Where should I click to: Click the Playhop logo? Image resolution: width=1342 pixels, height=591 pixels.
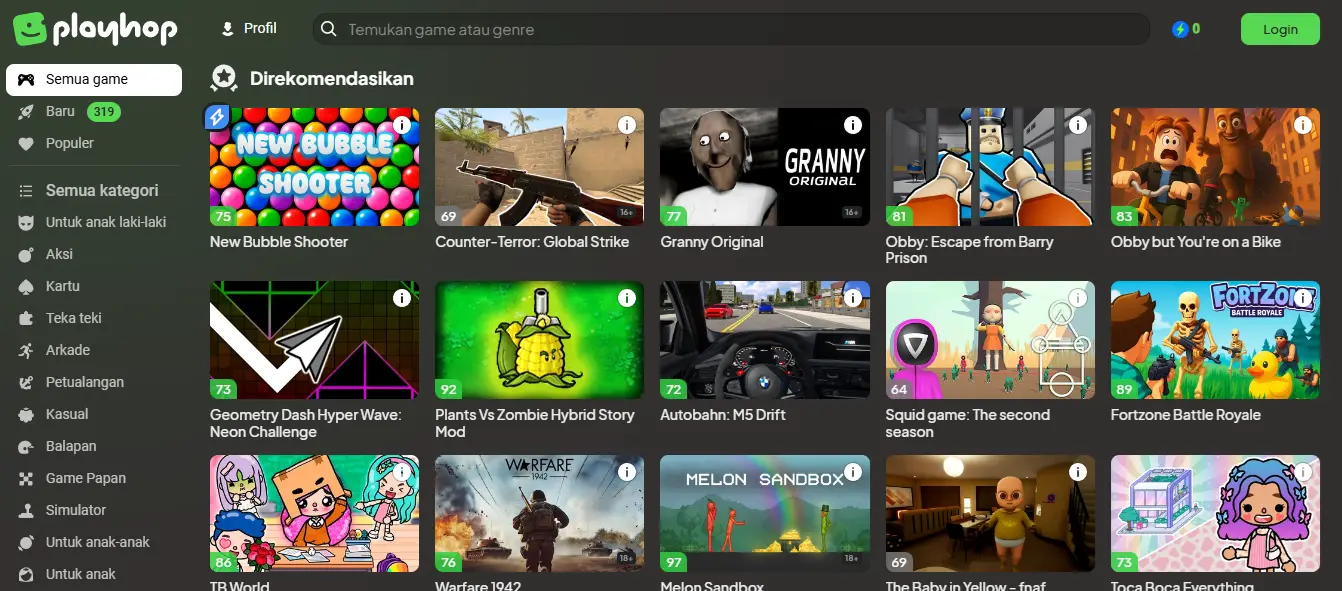(x=95, y=29)
